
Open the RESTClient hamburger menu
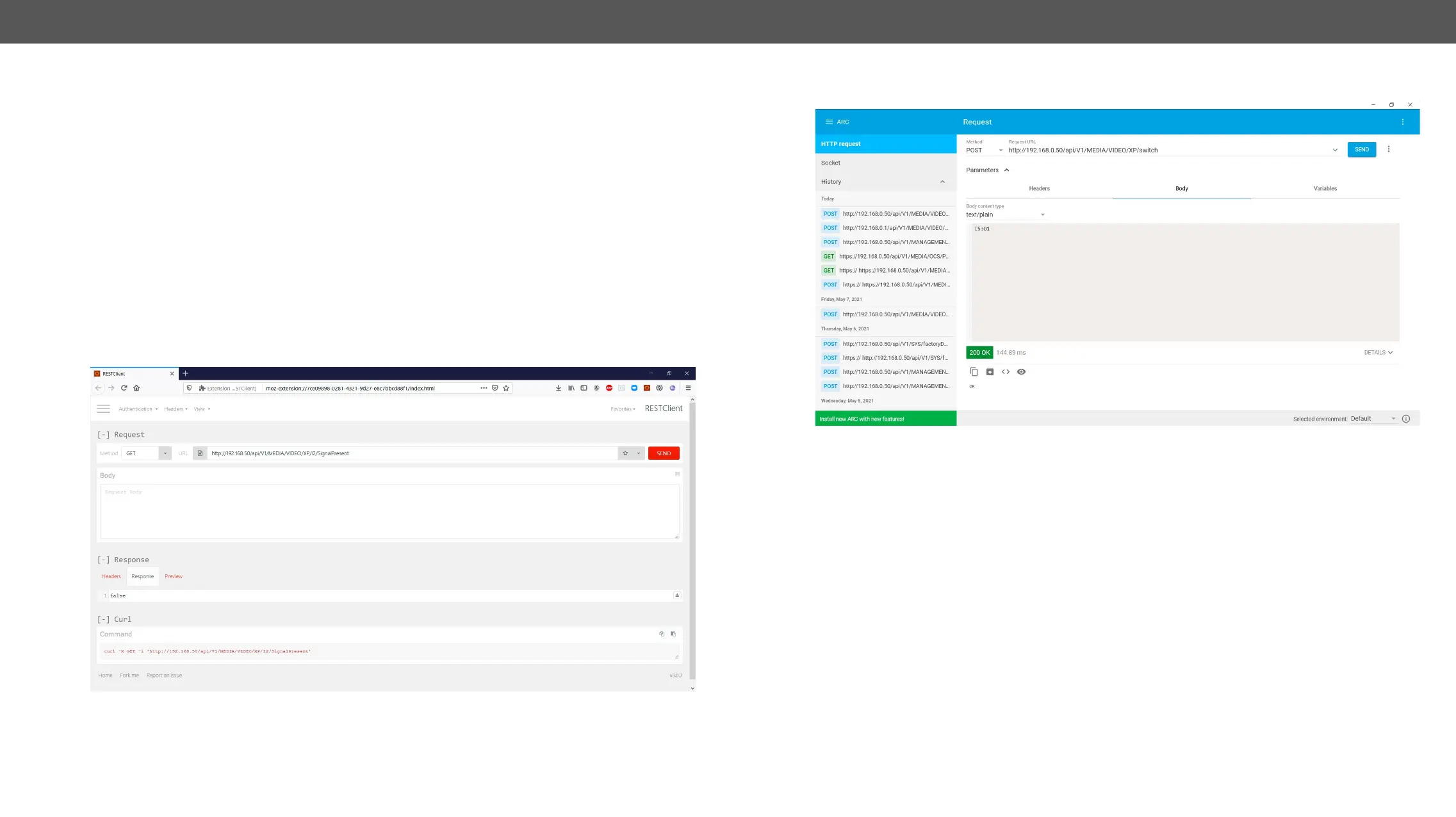click(103, 408)
